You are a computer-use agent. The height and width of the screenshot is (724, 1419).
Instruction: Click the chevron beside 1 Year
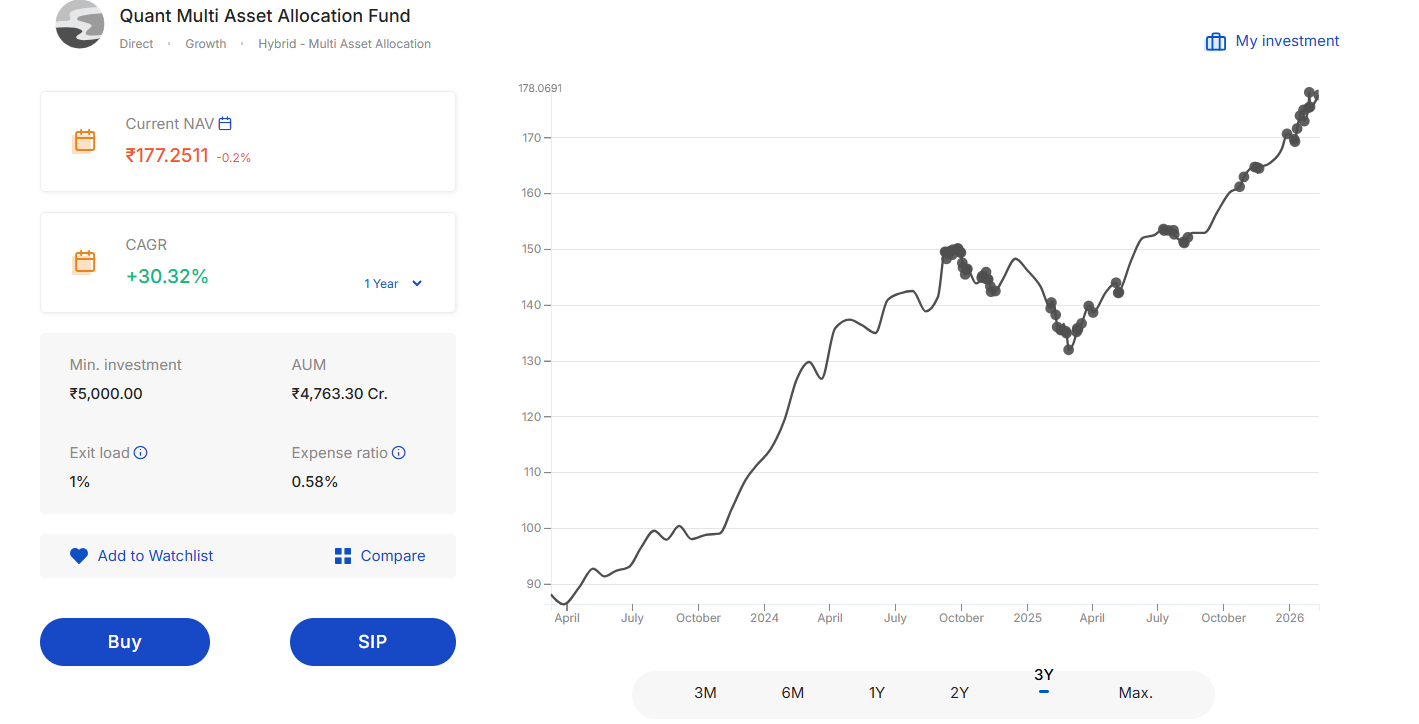(x=417, y=284)
